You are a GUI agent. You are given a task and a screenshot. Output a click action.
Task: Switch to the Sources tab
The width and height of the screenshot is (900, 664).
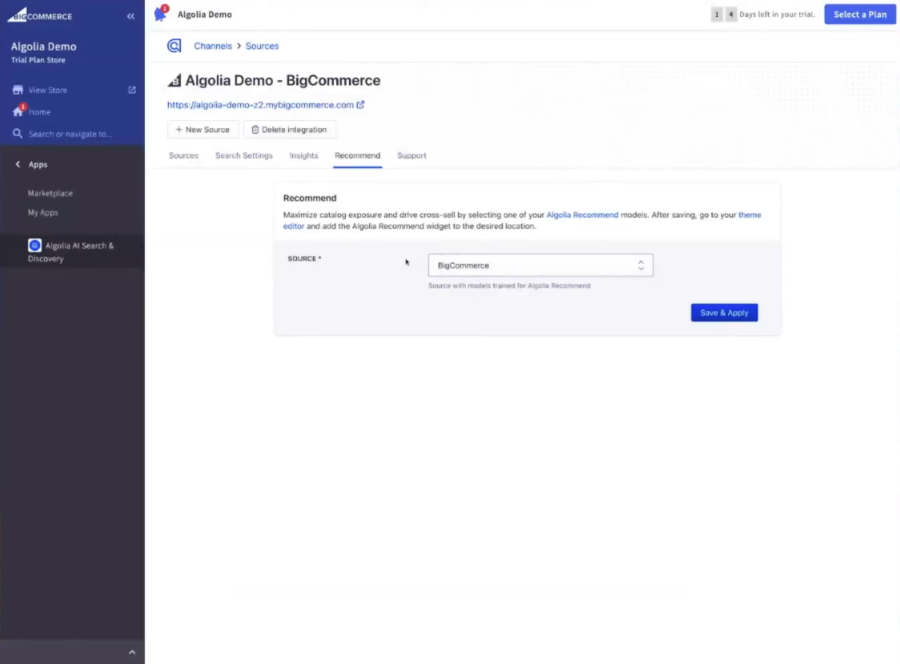(x=184, y=156)
